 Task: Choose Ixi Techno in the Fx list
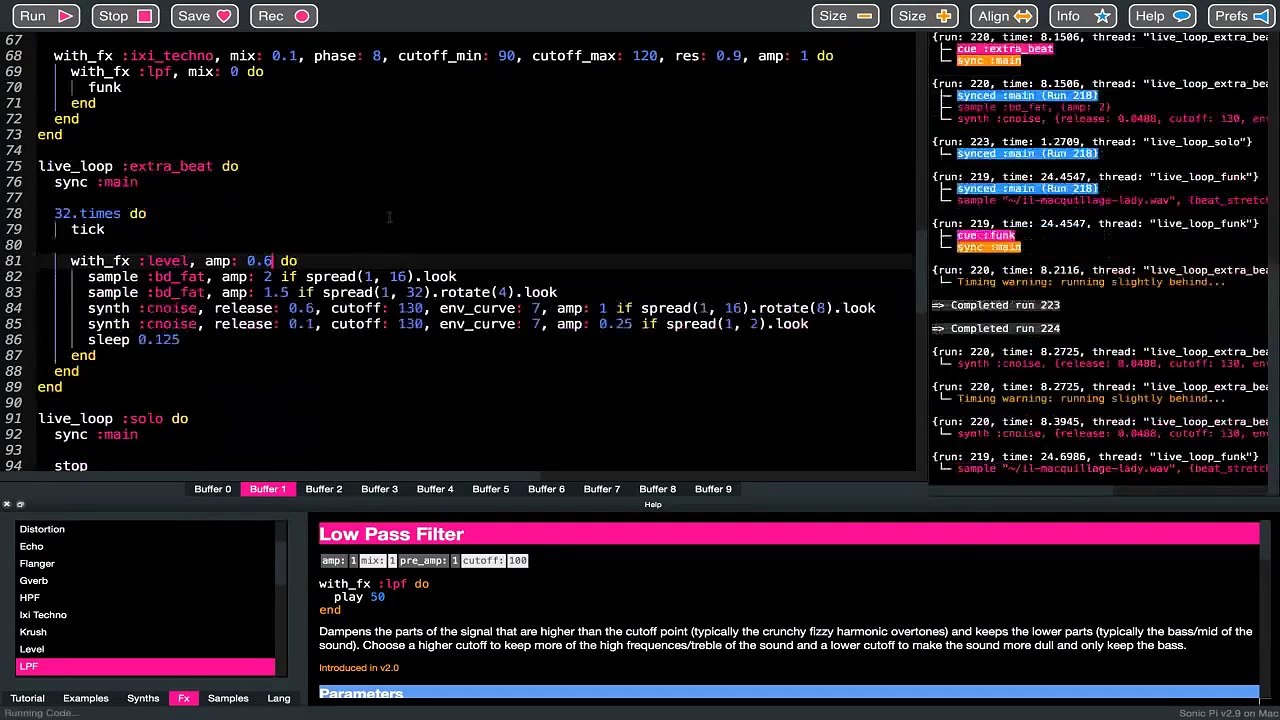click(145, 615)
